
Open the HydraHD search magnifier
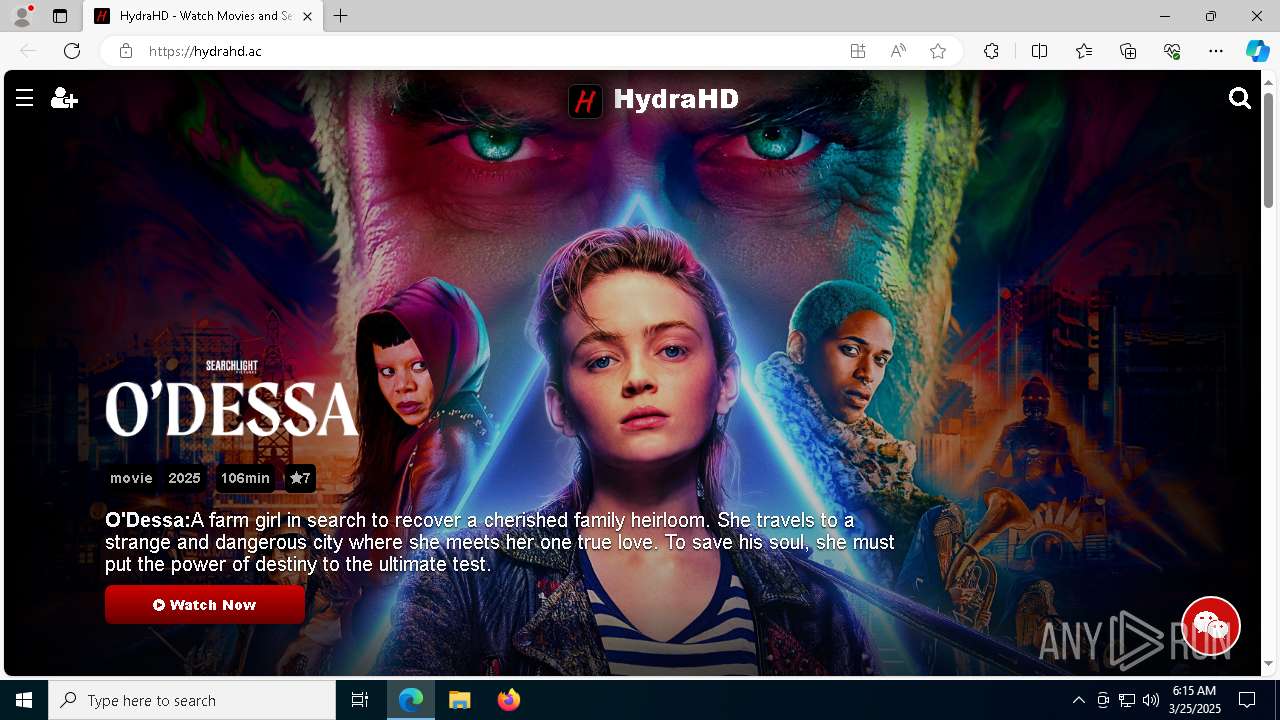pos(1240,98)
